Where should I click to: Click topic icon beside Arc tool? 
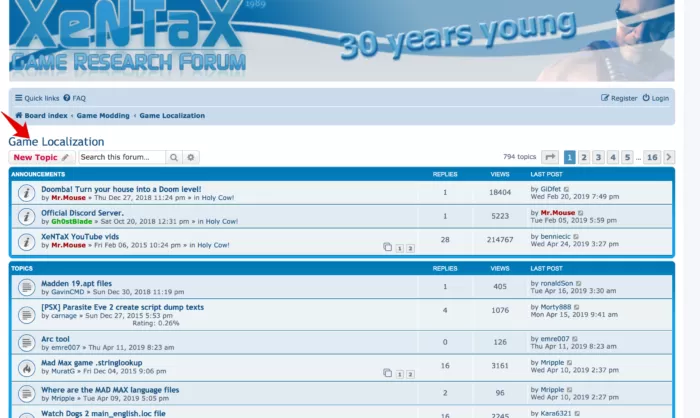[x=26, y=343]
